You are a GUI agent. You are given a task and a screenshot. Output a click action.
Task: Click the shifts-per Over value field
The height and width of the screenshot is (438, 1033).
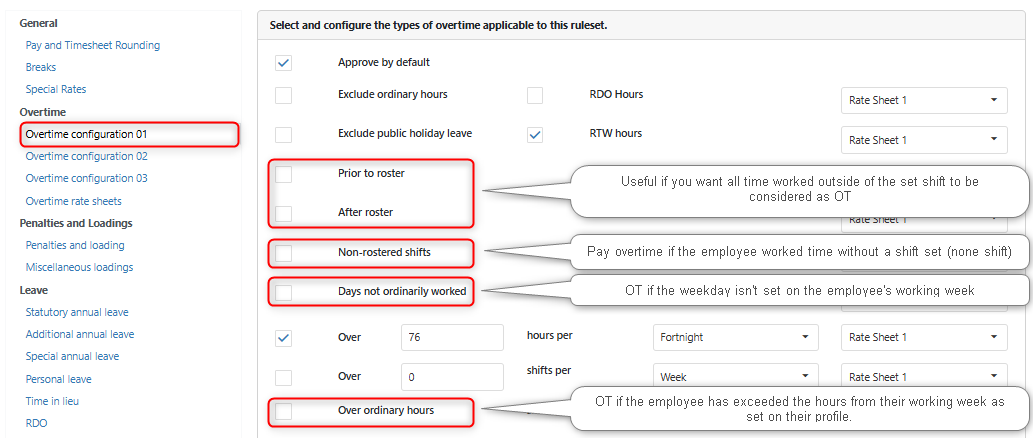coord(452,377)
